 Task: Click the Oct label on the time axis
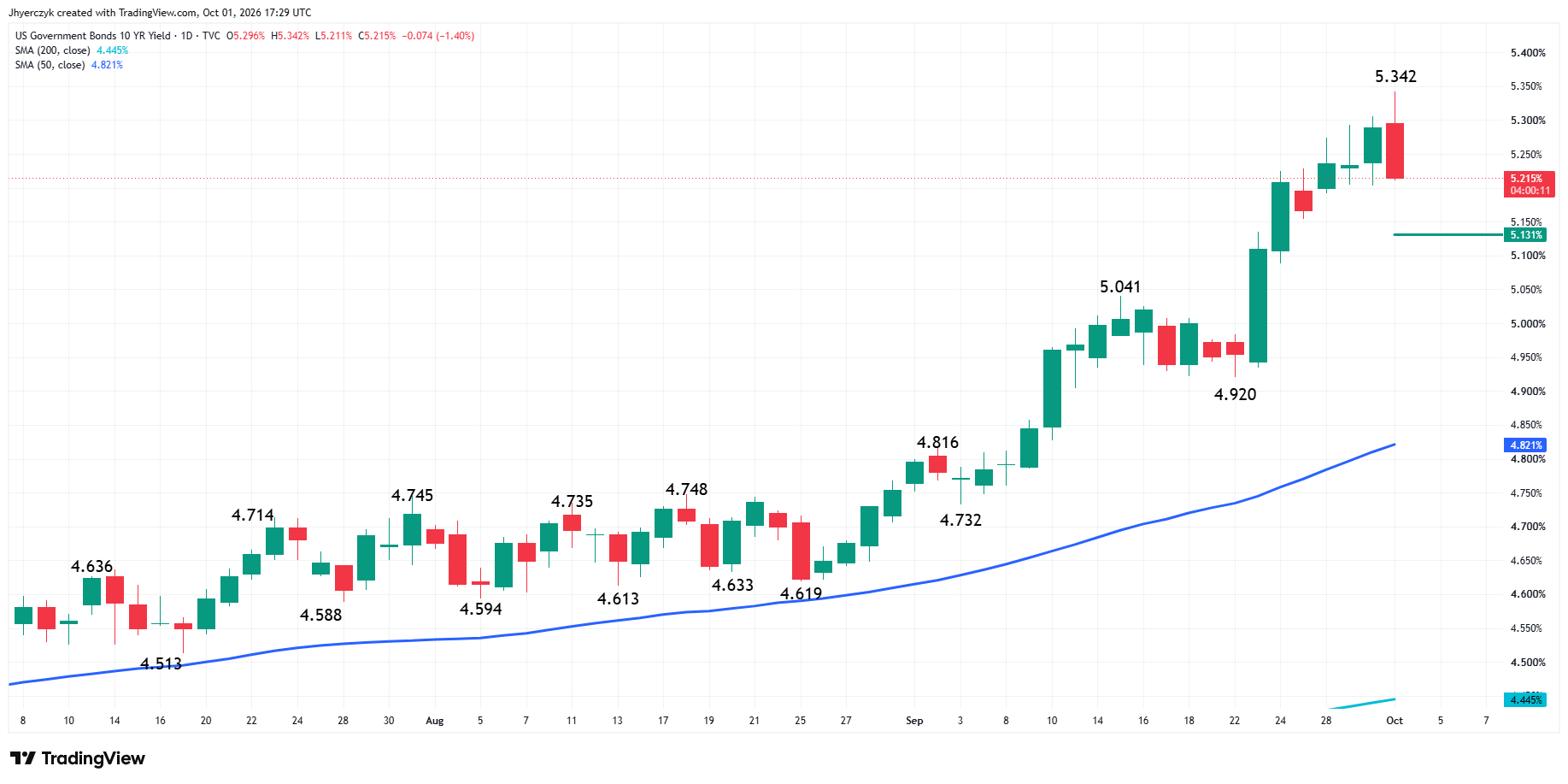pos(1395,721)
